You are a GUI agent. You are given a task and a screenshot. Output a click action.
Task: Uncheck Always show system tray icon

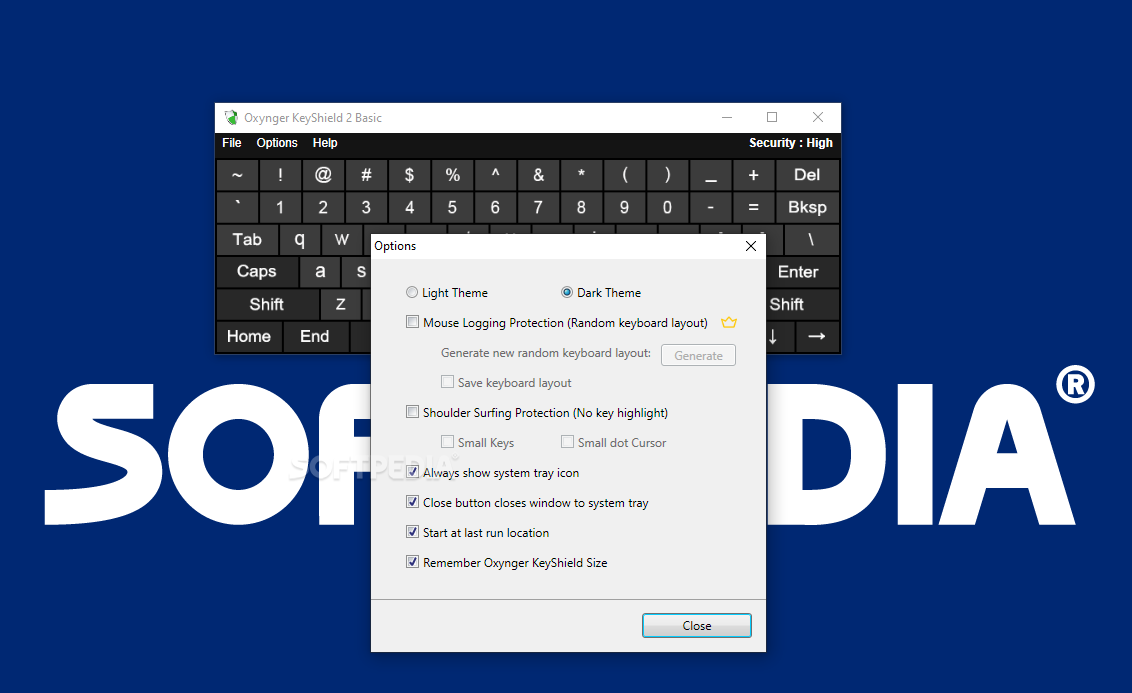tap(412, 472)
